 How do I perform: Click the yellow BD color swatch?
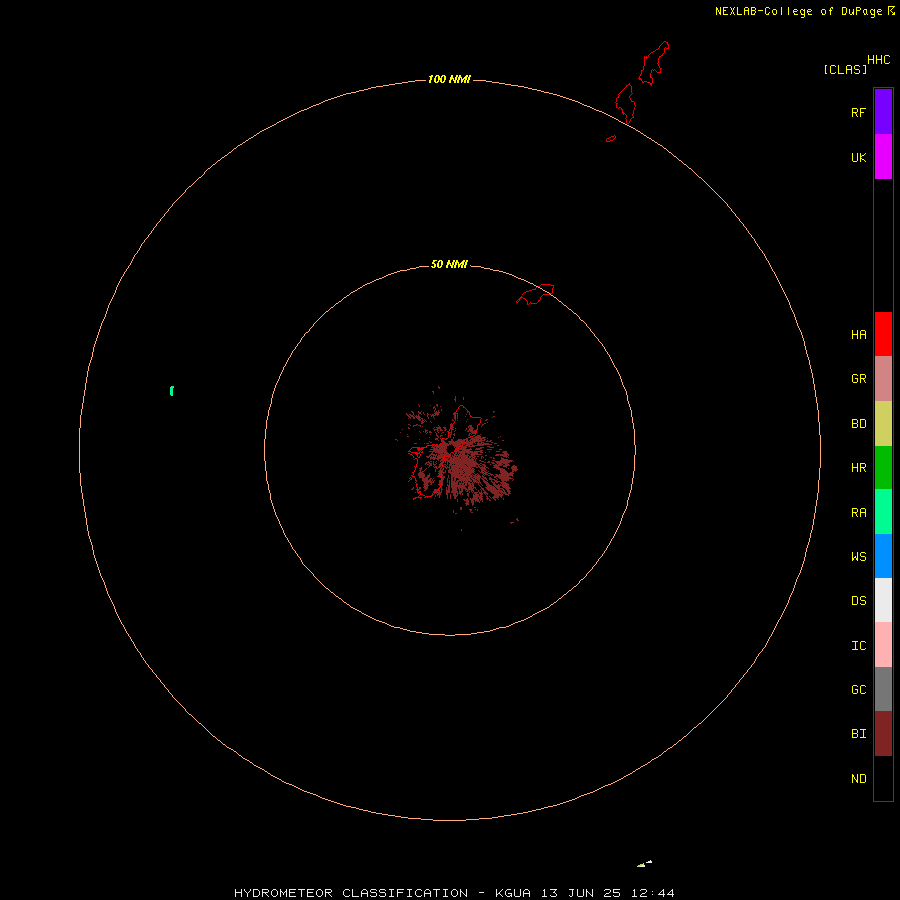tap(883, 424)
